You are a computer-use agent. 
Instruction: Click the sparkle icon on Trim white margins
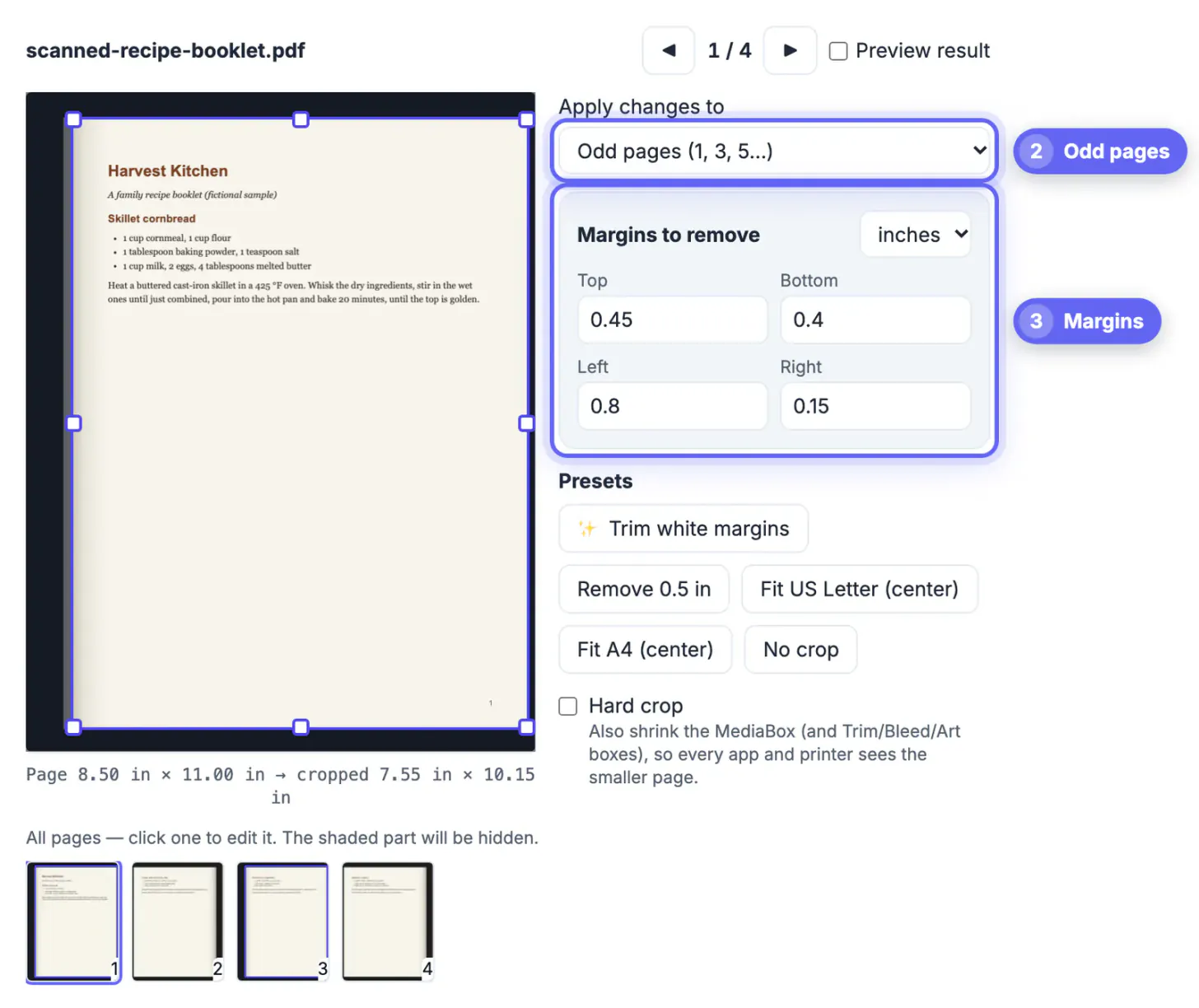click(x=587, y=529)
